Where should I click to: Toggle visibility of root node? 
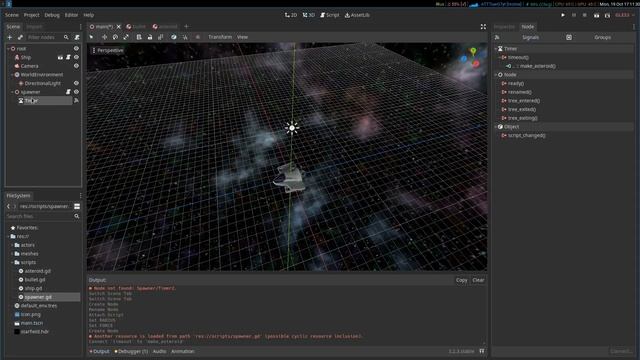point(76,49)
